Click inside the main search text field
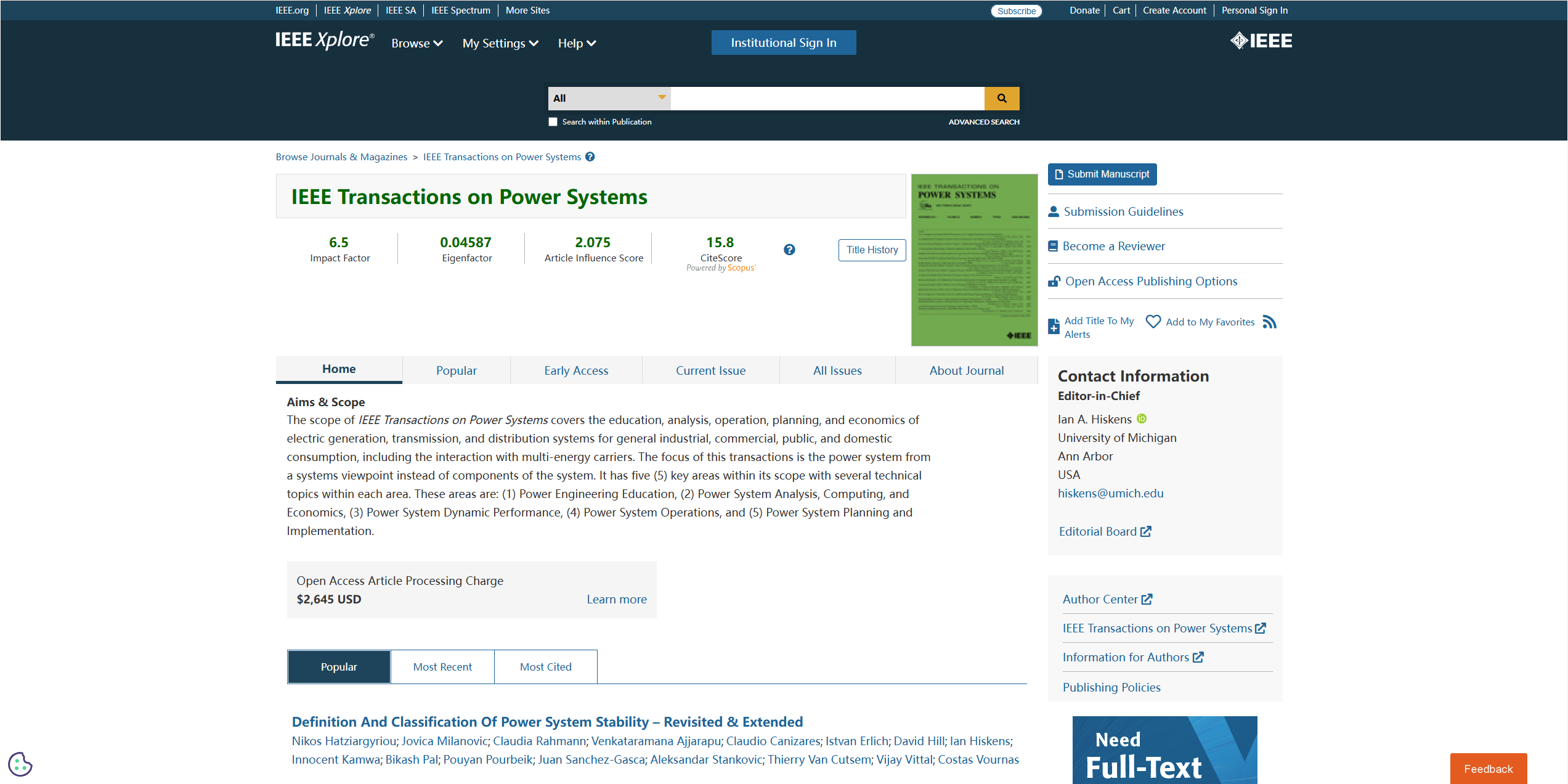The width and height of the screenshot is (1568, 784). (827, 98)
